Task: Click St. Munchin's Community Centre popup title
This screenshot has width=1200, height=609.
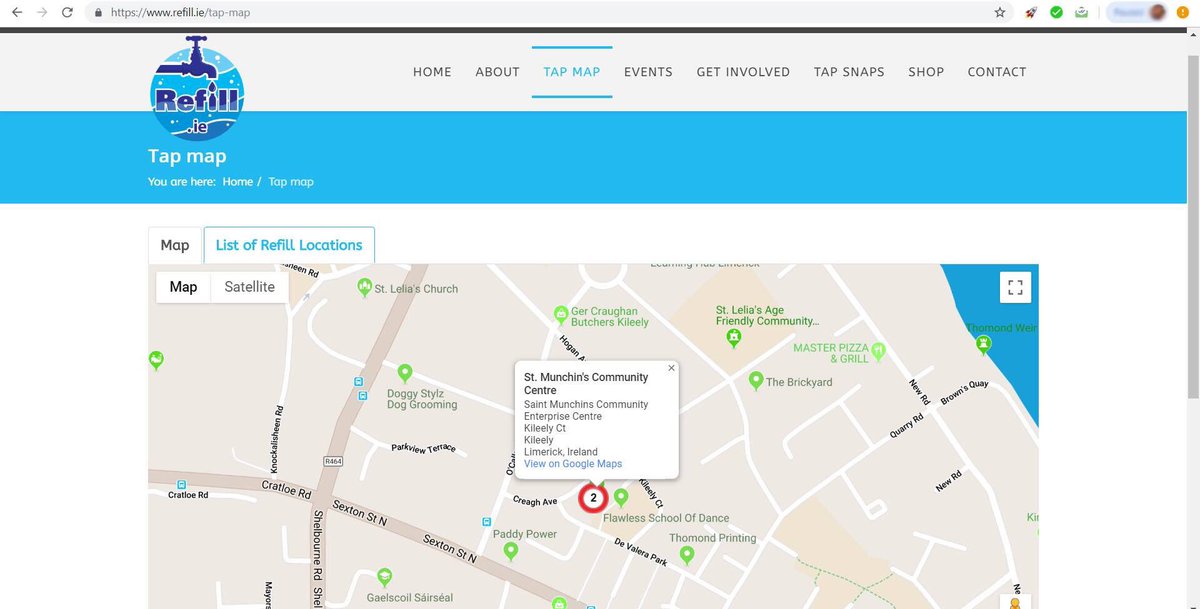Action: coord(586,383)
